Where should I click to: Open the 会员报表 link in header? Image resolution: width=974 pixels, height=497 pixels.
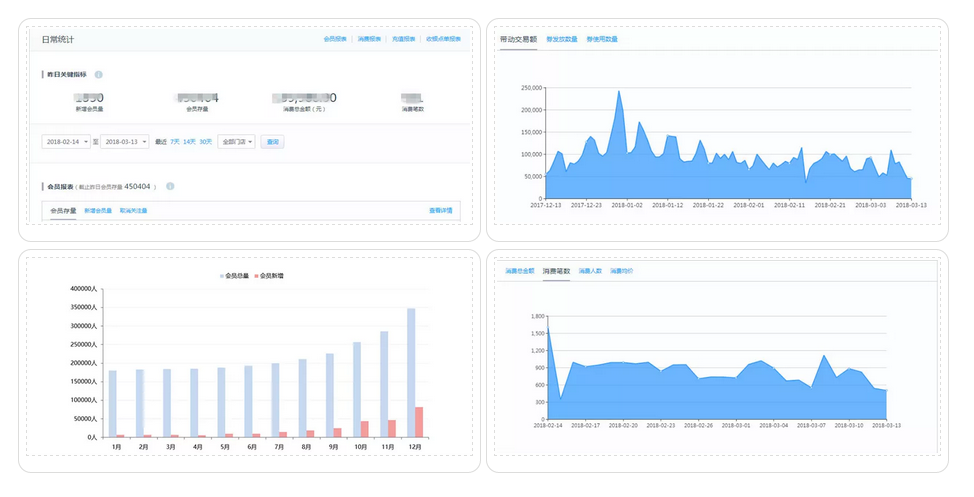click(x=335, y=39)
